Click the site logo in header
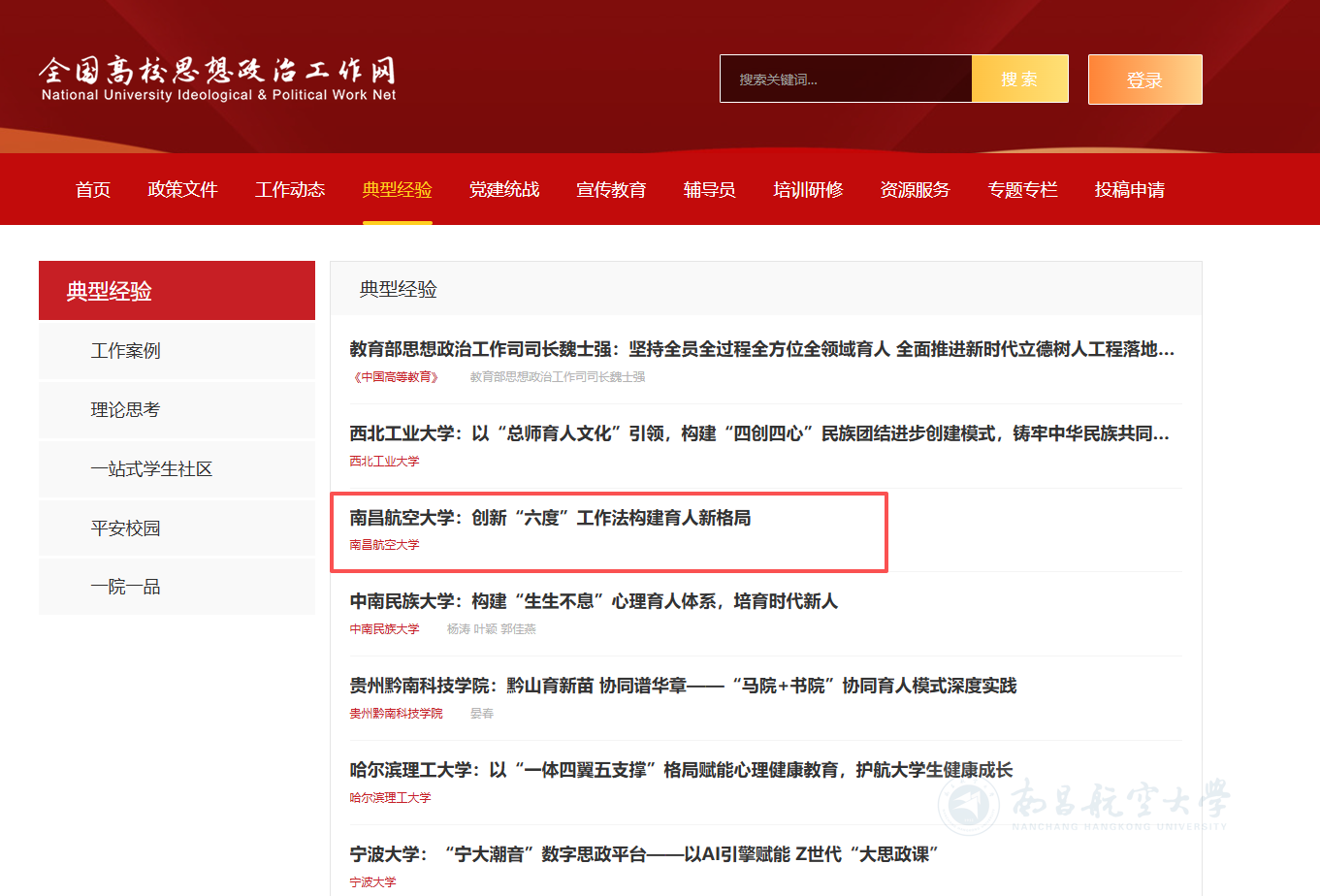Image resolution: width=1320 pixels, height=896 pixels. [218, 80]
